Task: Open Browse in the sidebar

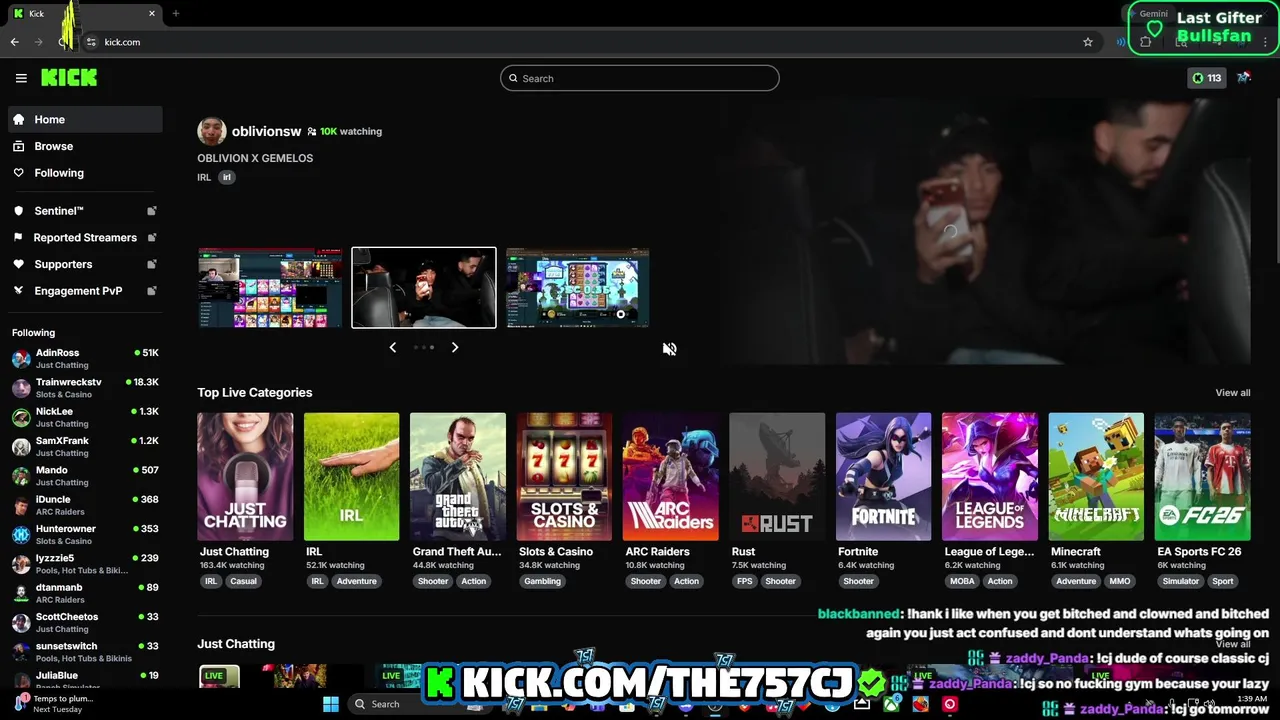Action: [x=85, y=146]
